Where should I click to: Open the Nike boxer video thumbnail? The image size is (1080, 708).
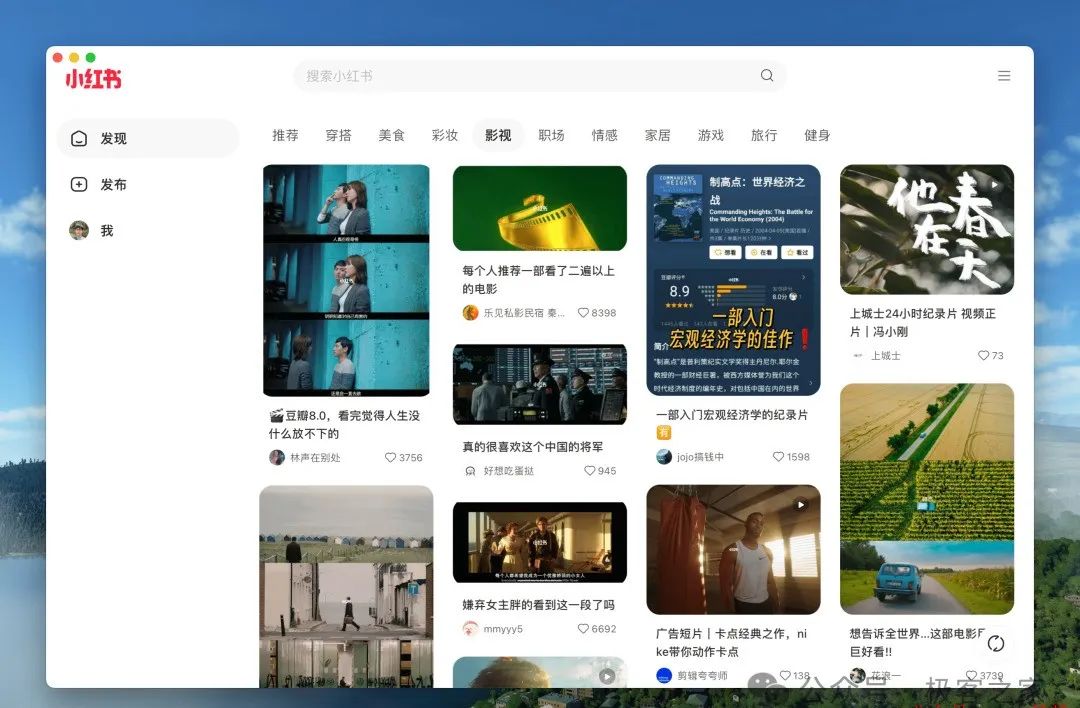coord(734,550)
